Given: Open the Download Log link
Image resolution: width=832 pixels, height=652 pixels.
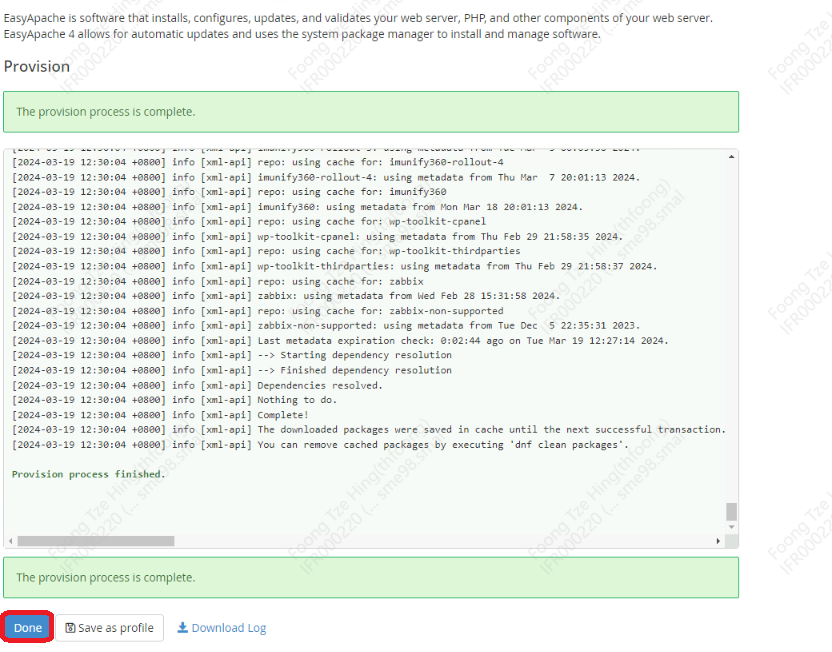Looking at the screenshot, I should click(x=229, y=628).
